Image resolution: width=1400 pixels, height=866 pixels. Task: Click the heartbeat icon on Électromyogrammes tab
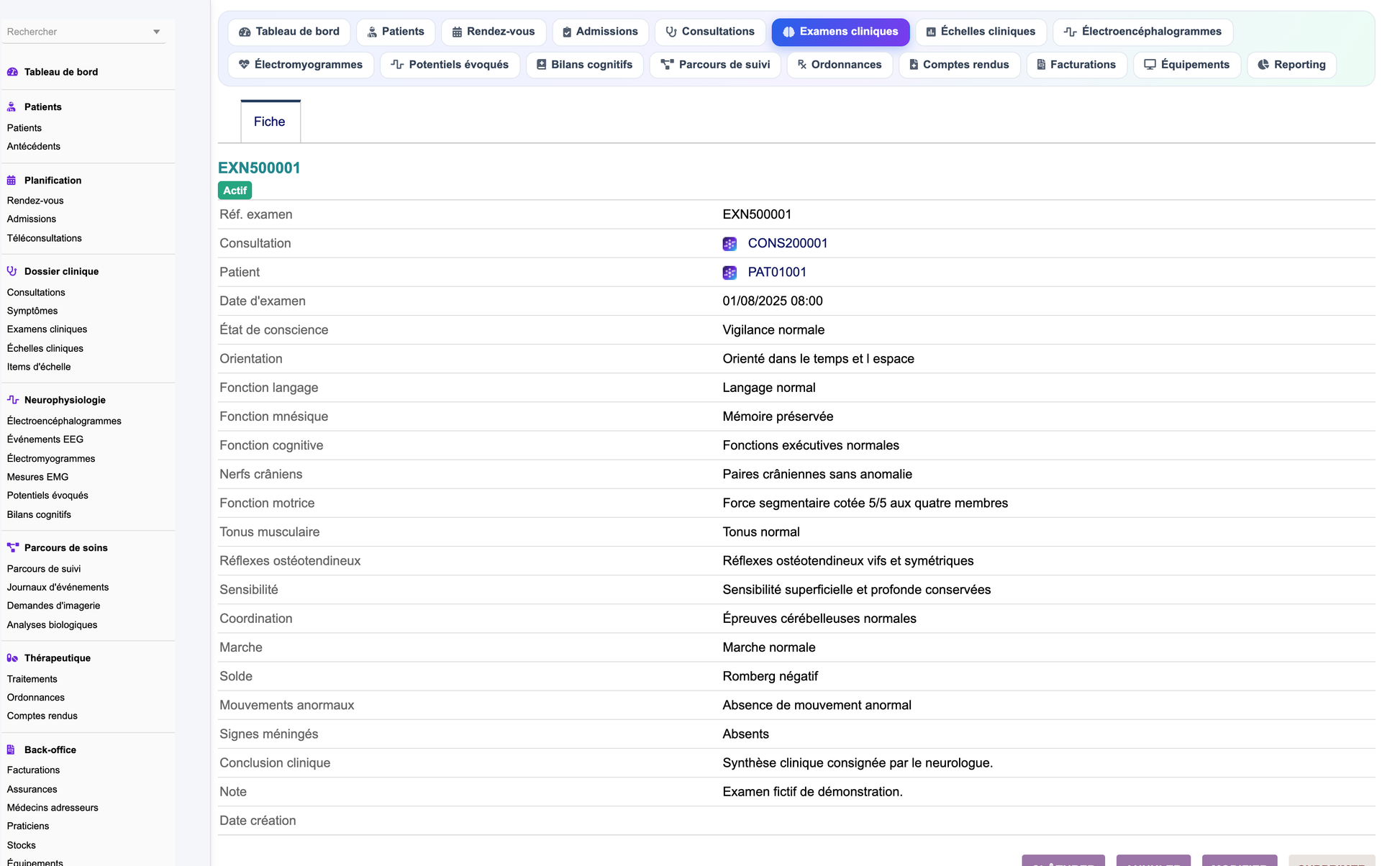coord(244,65)
